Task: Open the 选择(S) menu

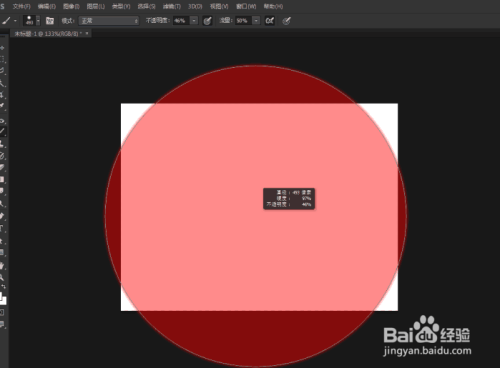Action: 147,6
